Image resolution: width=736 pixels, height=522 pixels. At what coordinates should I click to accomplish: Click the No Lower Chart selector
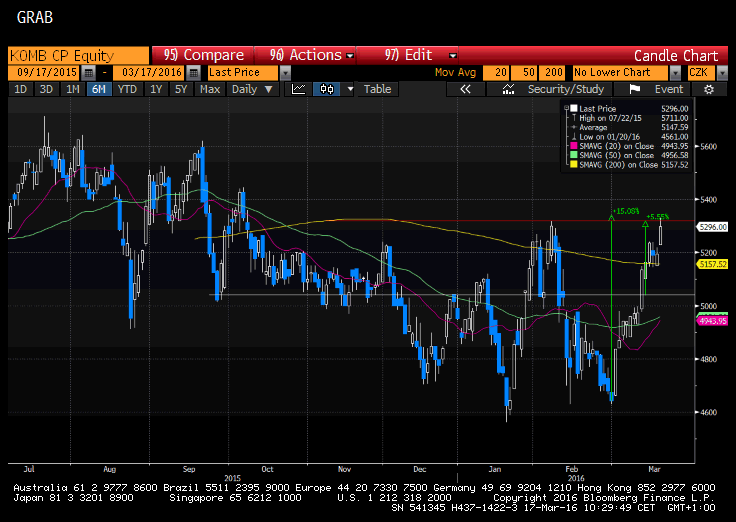click(x=620, y=73)
